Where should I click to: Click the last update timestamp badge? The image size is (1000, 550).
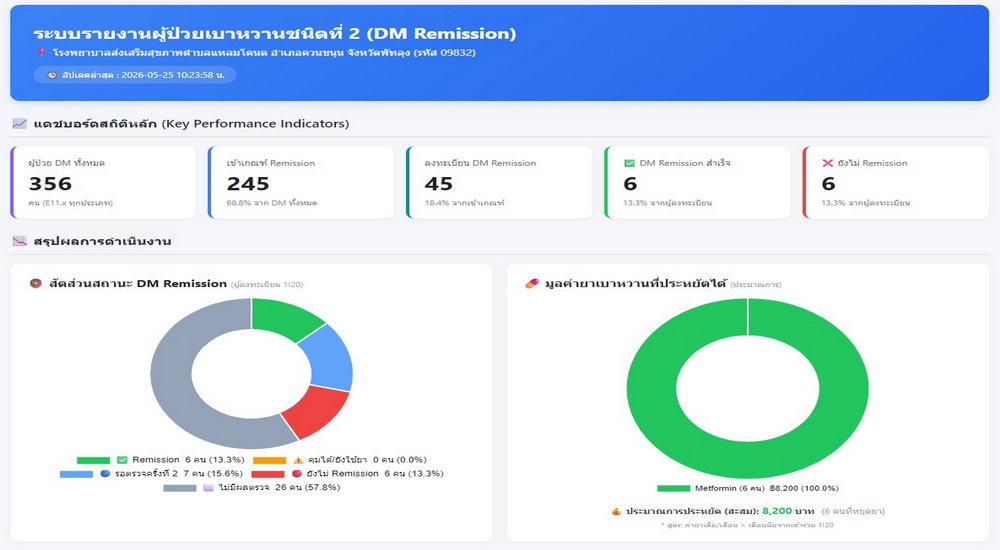point(135,75)
